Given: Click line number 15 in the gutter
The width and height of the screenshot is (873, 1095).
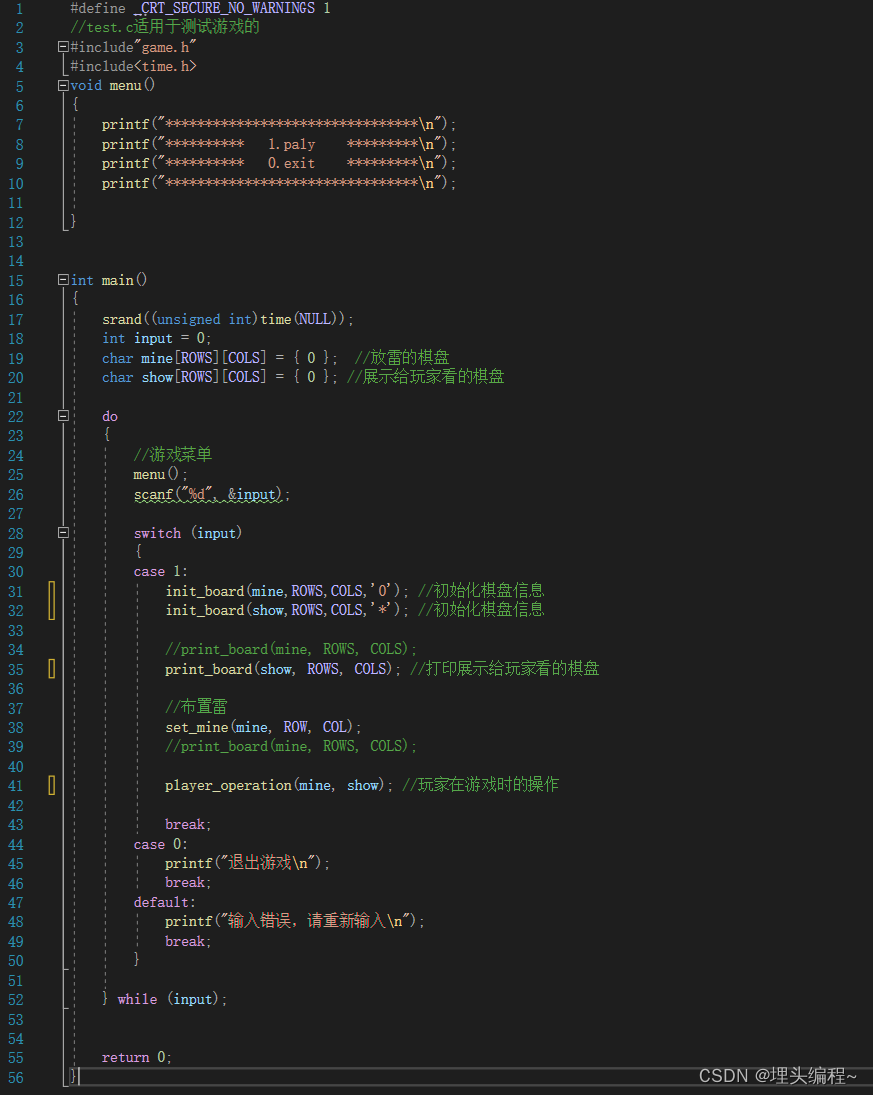Looking at the screenshot, I should tap(15, 281).
